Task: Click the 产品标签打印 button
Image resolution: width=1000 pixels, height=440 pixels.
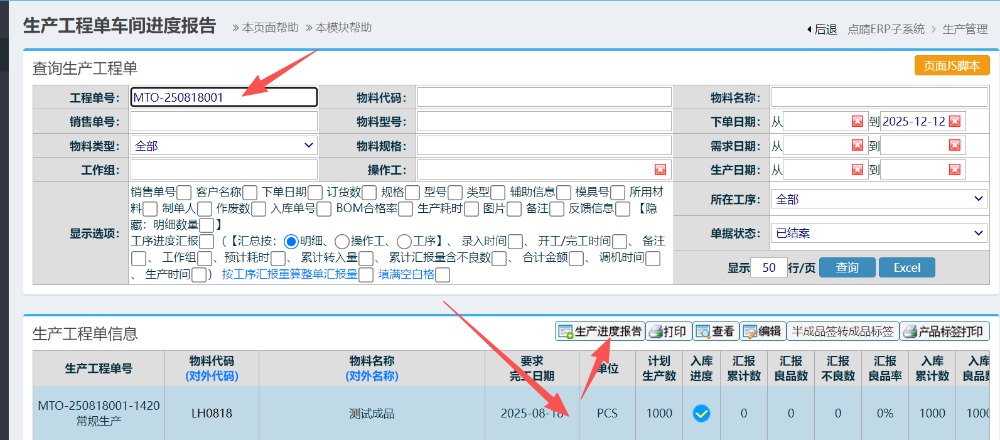Action: tap(943, 331)
